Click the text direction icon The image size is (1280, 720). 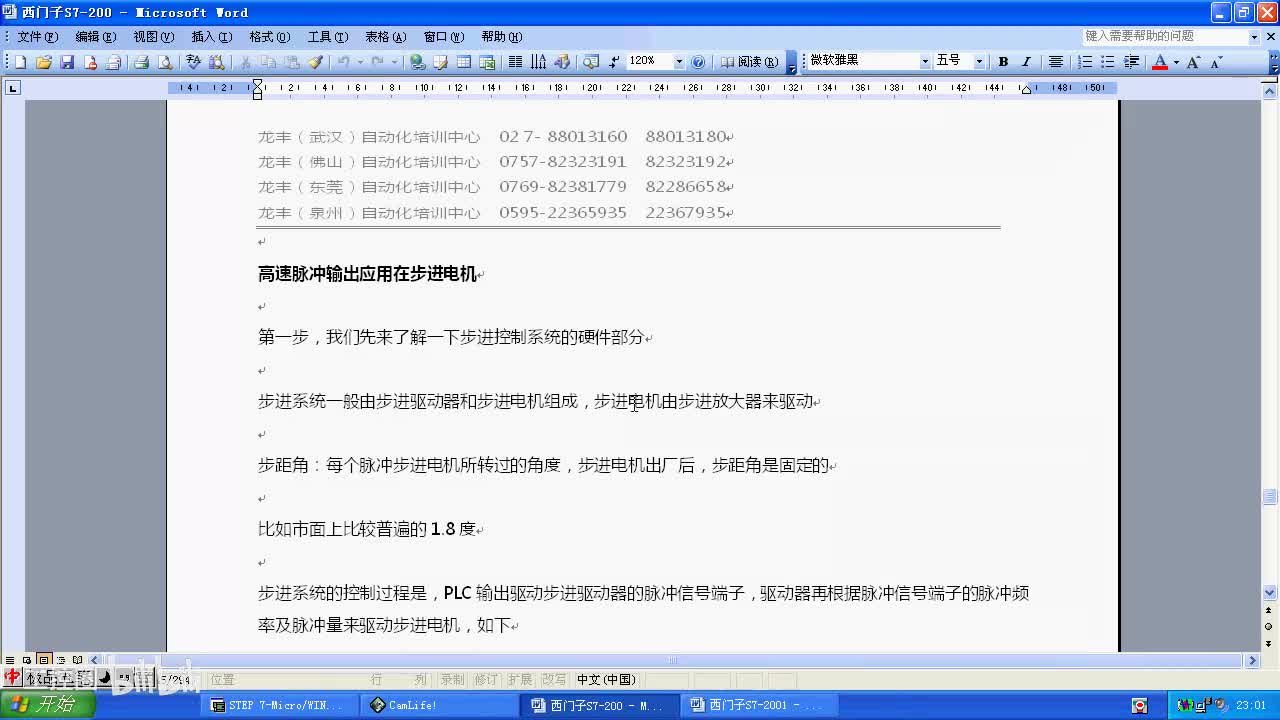tap(539, 62)
